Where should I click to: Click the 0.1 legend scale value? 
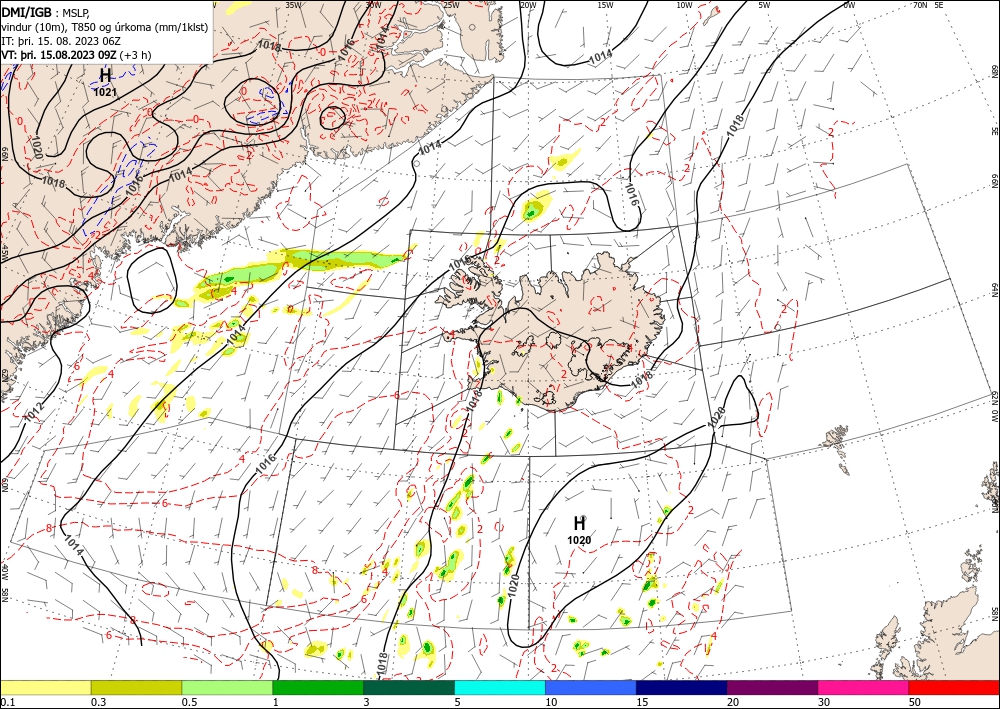coord(8,703)
